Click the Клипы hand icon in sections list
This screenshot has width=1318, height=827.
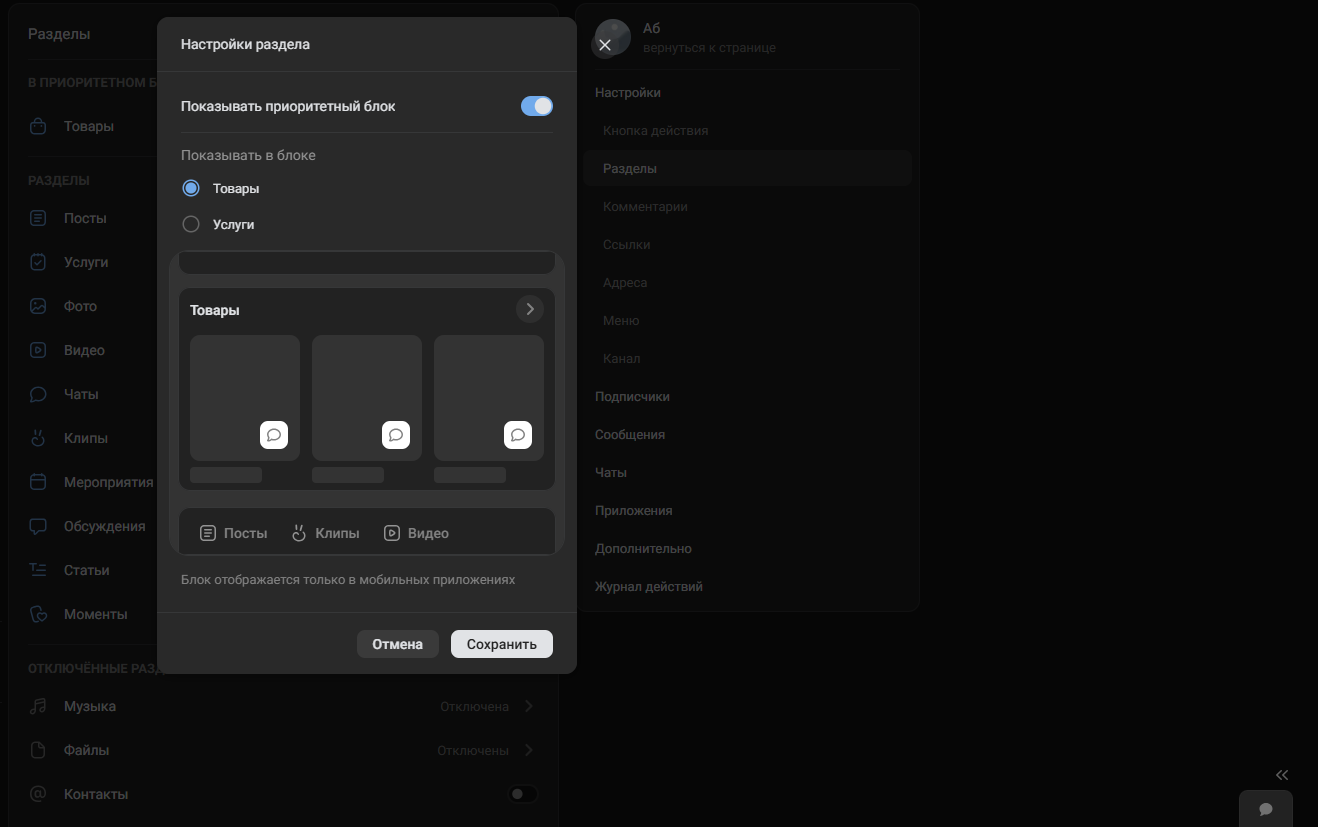(38, 438)
